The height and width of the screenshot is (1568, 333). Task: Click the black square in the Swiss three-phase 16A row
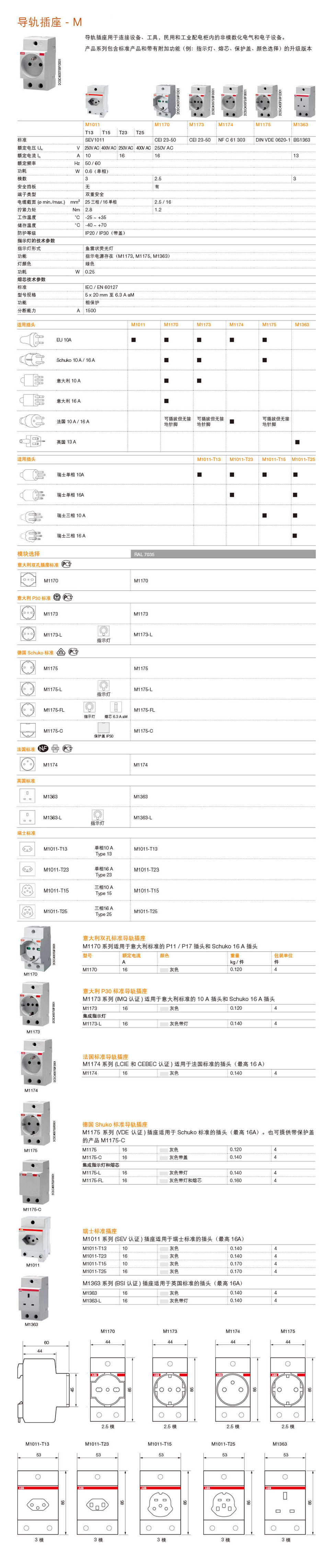(x=295, y=536)
